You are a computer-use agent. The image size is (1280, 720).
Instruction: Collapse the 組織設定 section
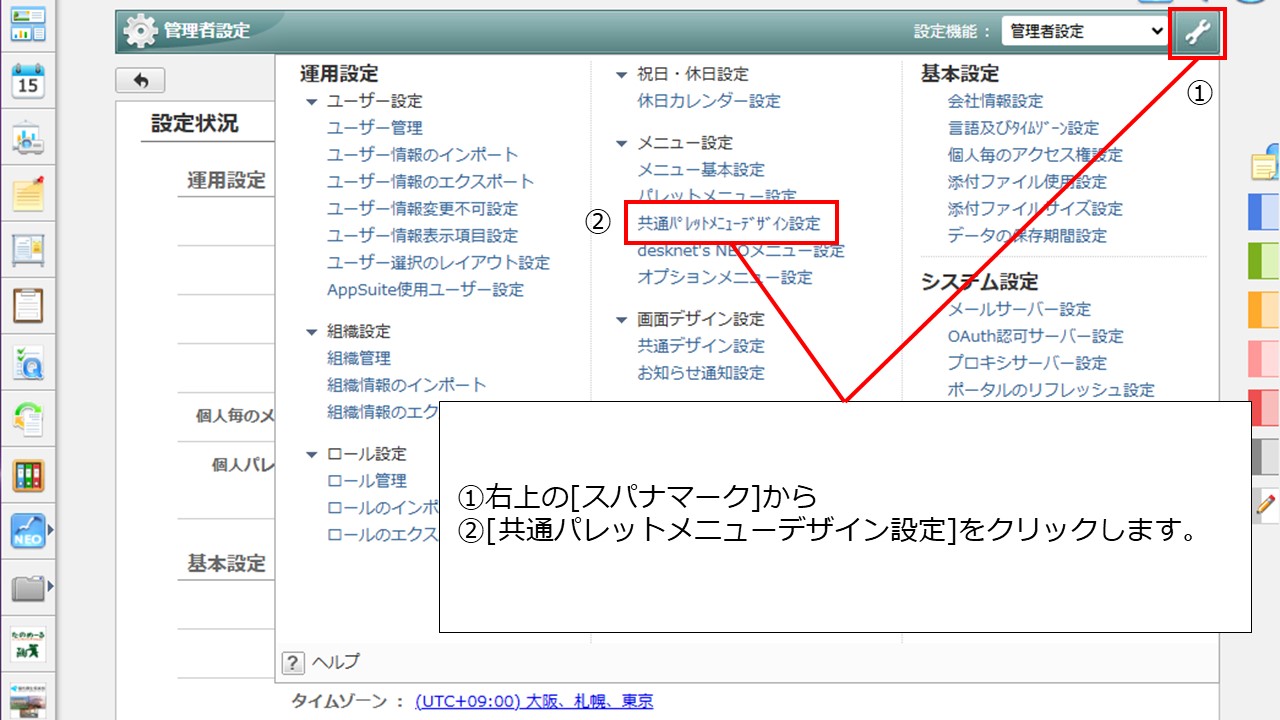[312, 331]
